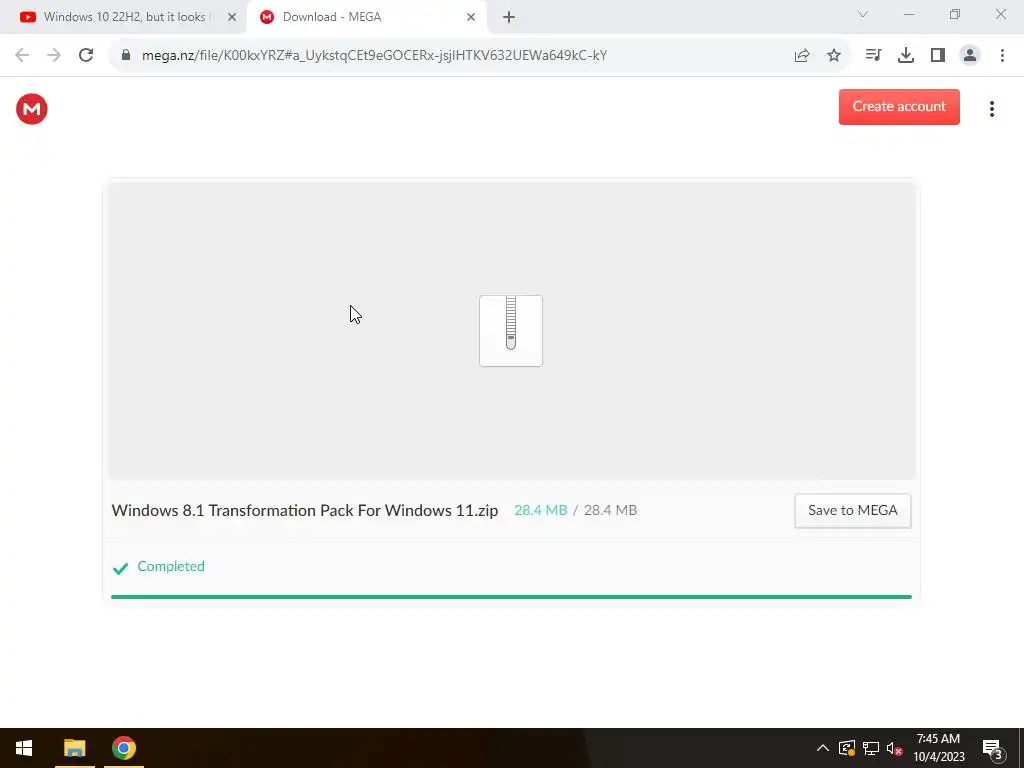The height and width of the screenshot is (768, 1024).
Task: Click the zip file preview icon
Action: 511,330
